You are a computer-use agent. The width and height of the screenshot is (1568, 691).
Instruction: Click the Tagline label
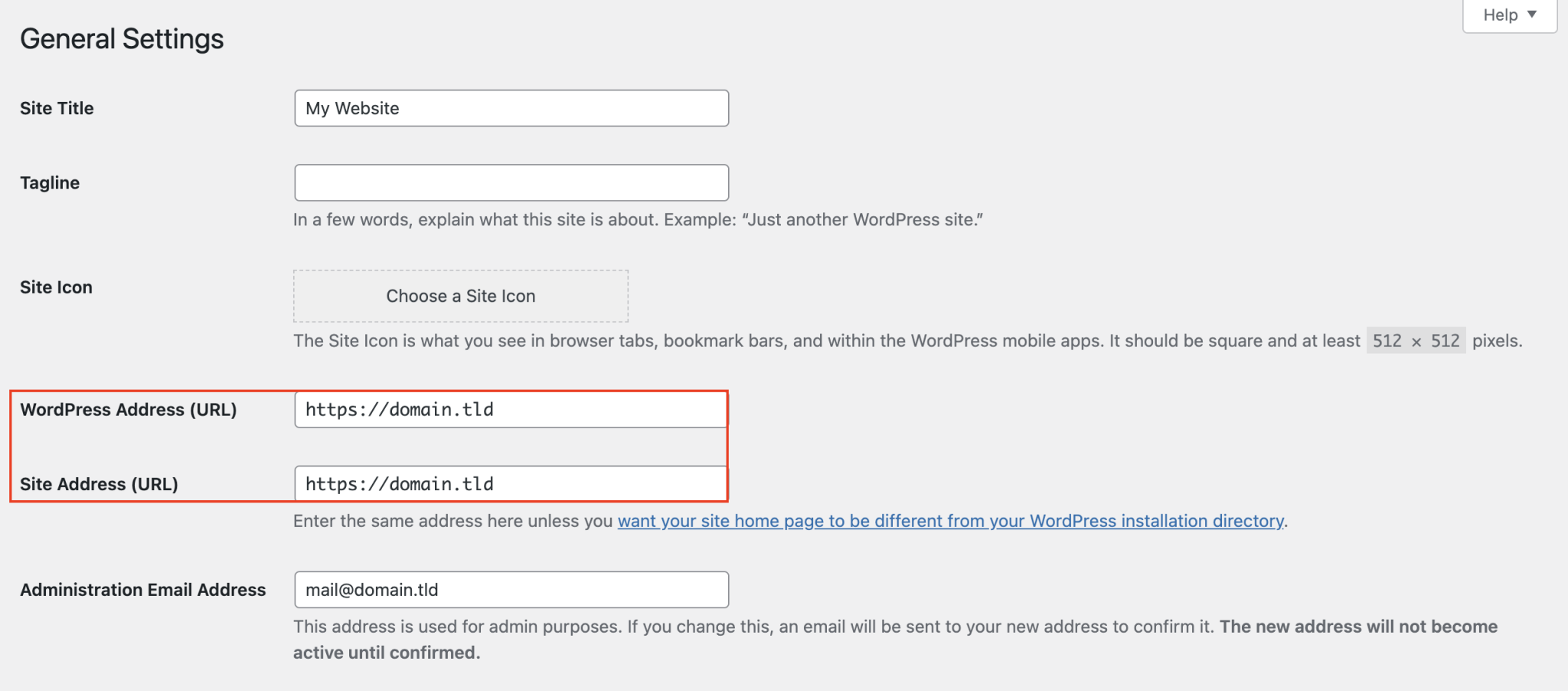tap(49, 182)
